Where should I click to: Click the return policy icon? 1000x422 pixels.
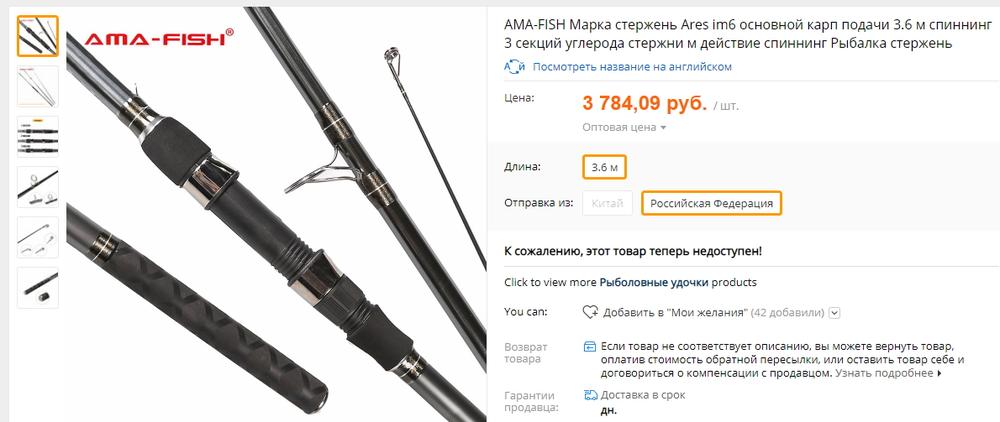tap(590, 347)
